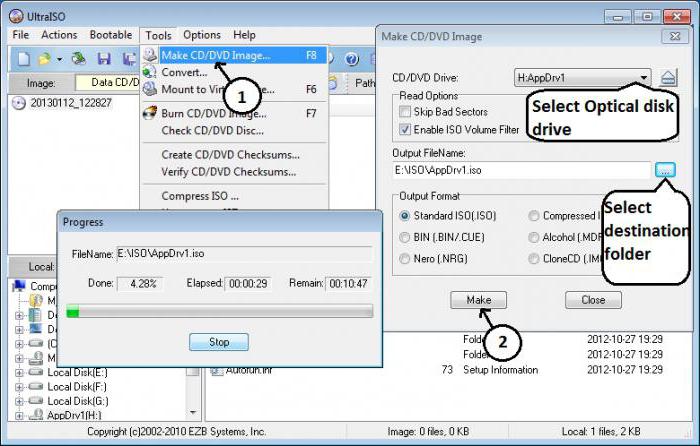Open the Tools menu
The width and height of the screenshot is (700, 446).
click(158, 35)
